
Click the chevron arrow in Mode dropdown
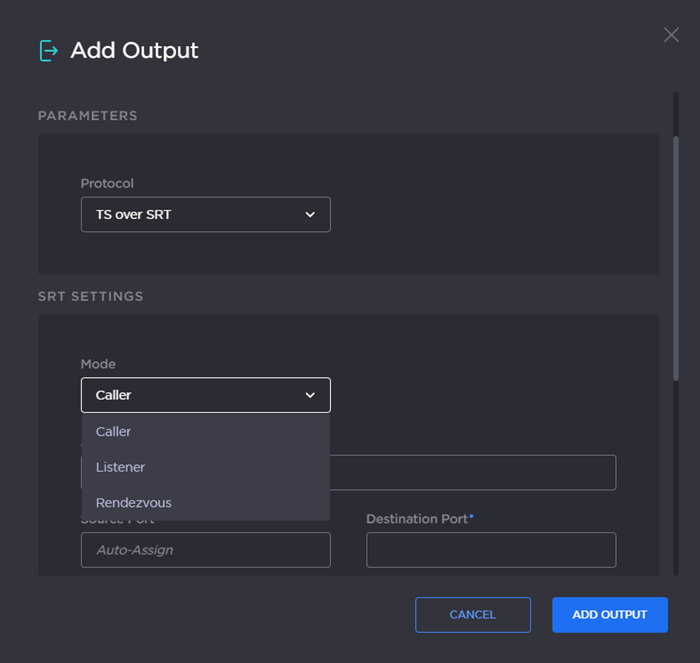[310, 395]
